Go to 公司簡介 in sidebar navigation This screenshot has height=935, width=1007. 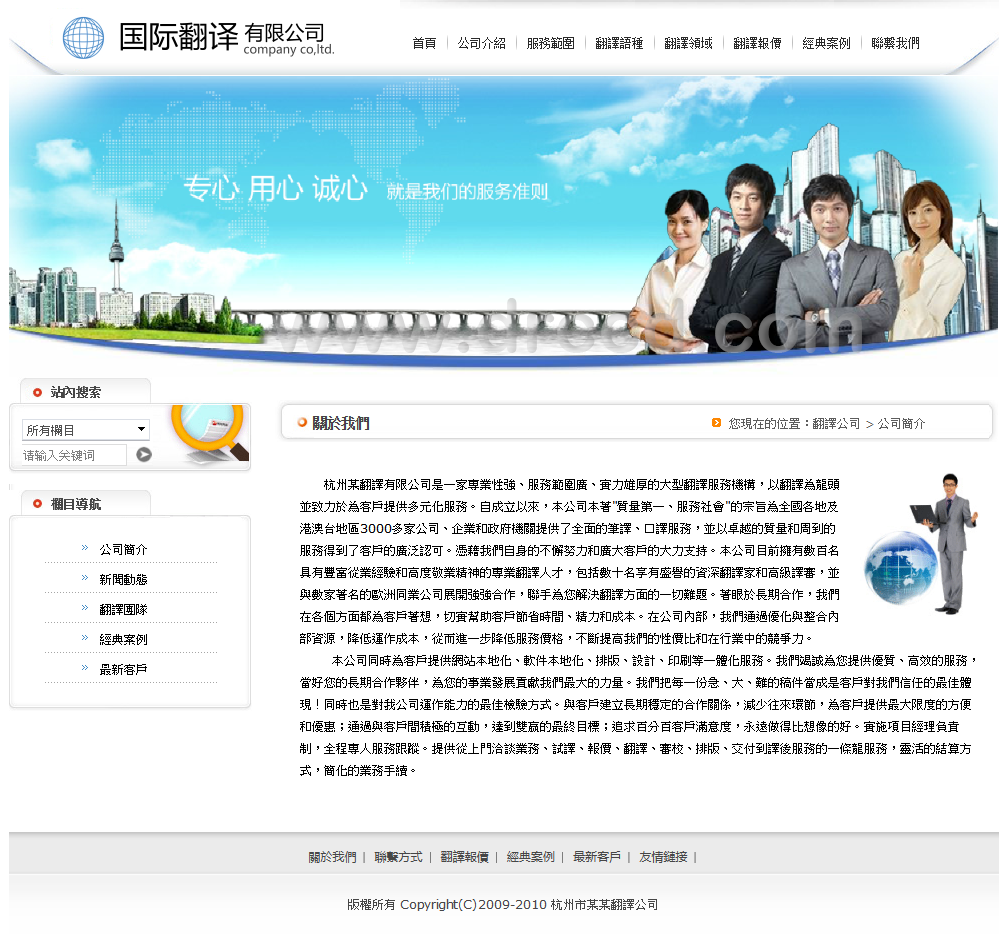tap(123, 550)
